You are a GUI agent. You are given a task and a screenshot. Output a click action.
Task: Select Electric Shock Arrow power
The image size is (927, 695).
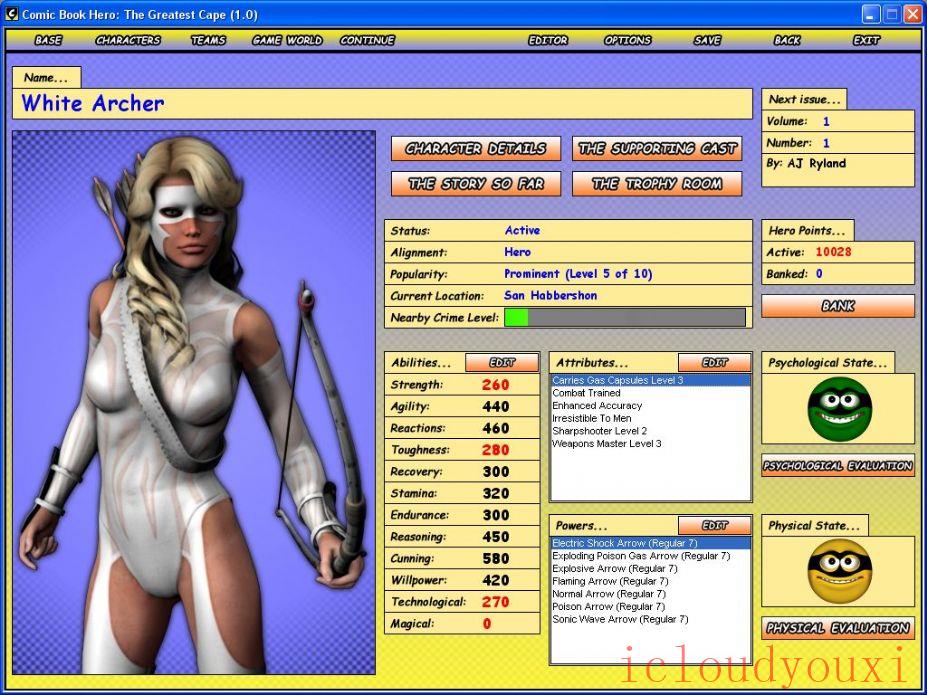coord(650,543)
